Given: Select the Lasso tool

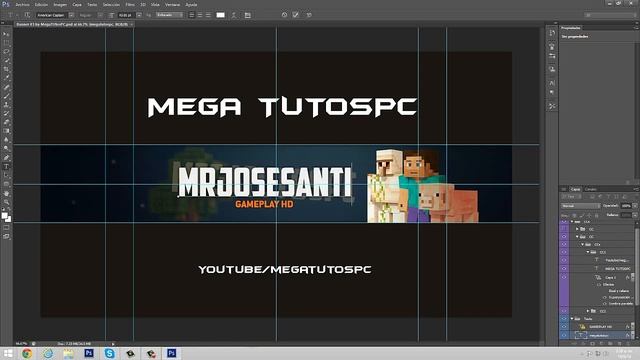Looking at the screenshot, I should click(6, 52).
